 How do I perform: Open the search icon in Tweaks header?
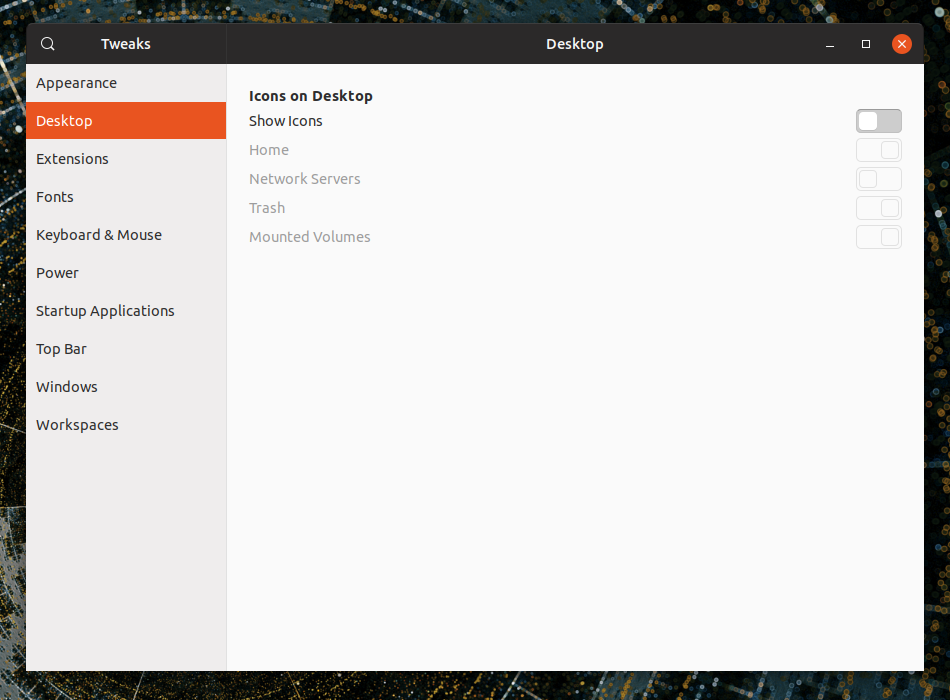click(48, 44)
